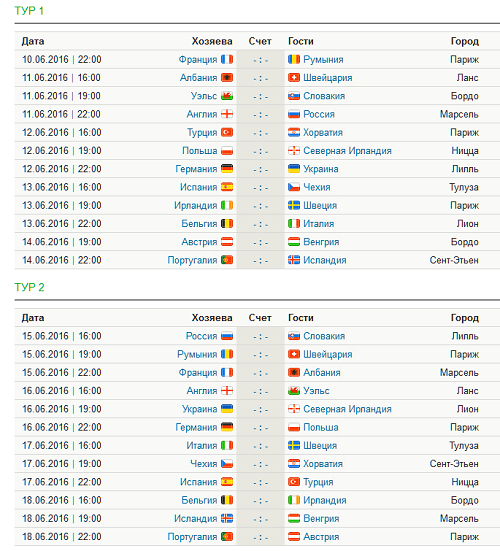The width and height of the screenshot is (500, 551).
Task: Open the Северная Ирландия link in the Польша row
Action: [x=347, y=151]
